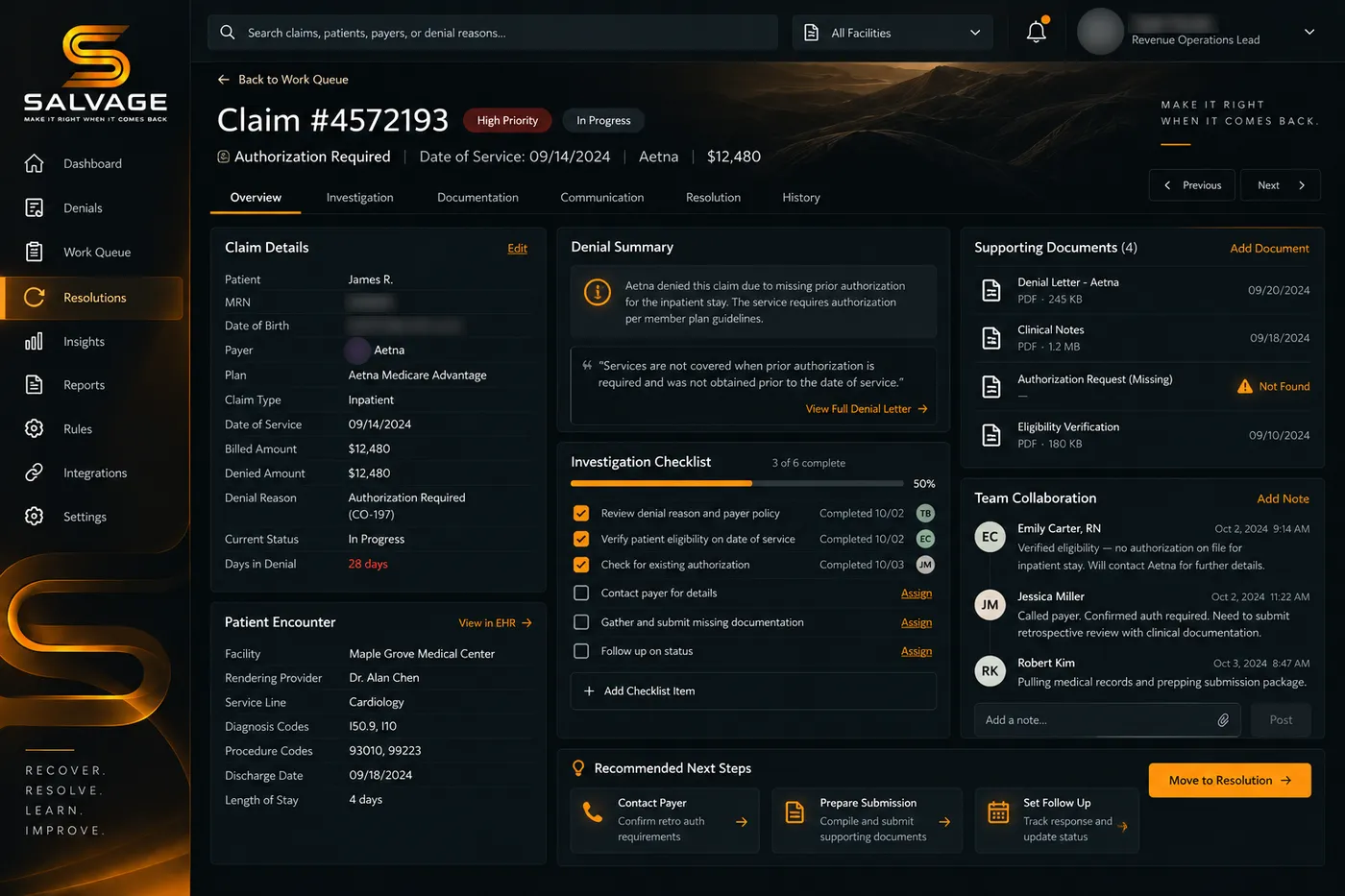Go Back to Work Queue
This screenshot has width=1345, height=896.
[x=283, y=80]
